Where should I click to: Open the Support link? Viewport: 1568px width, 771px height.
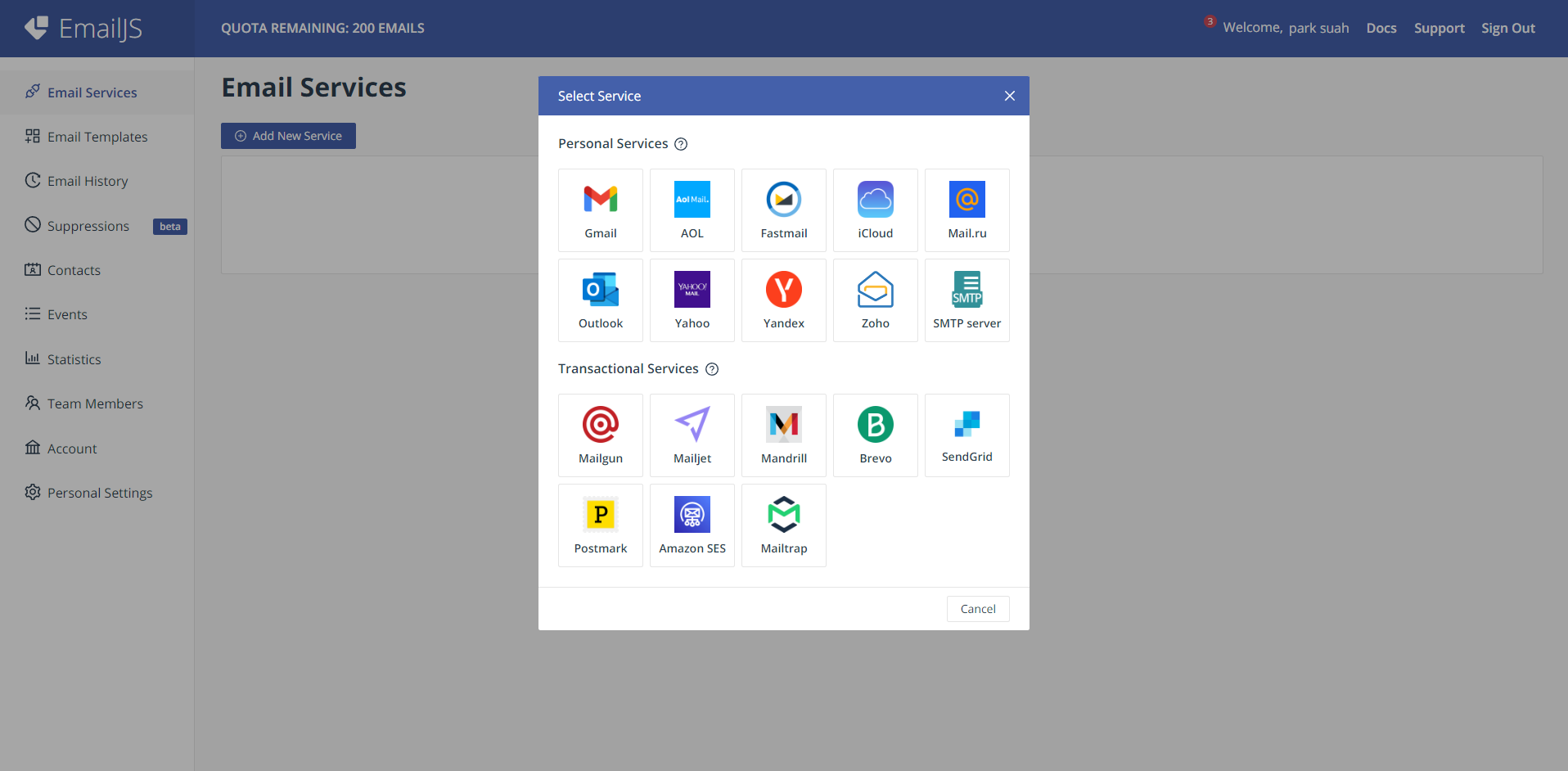(x=1440, y=28)
